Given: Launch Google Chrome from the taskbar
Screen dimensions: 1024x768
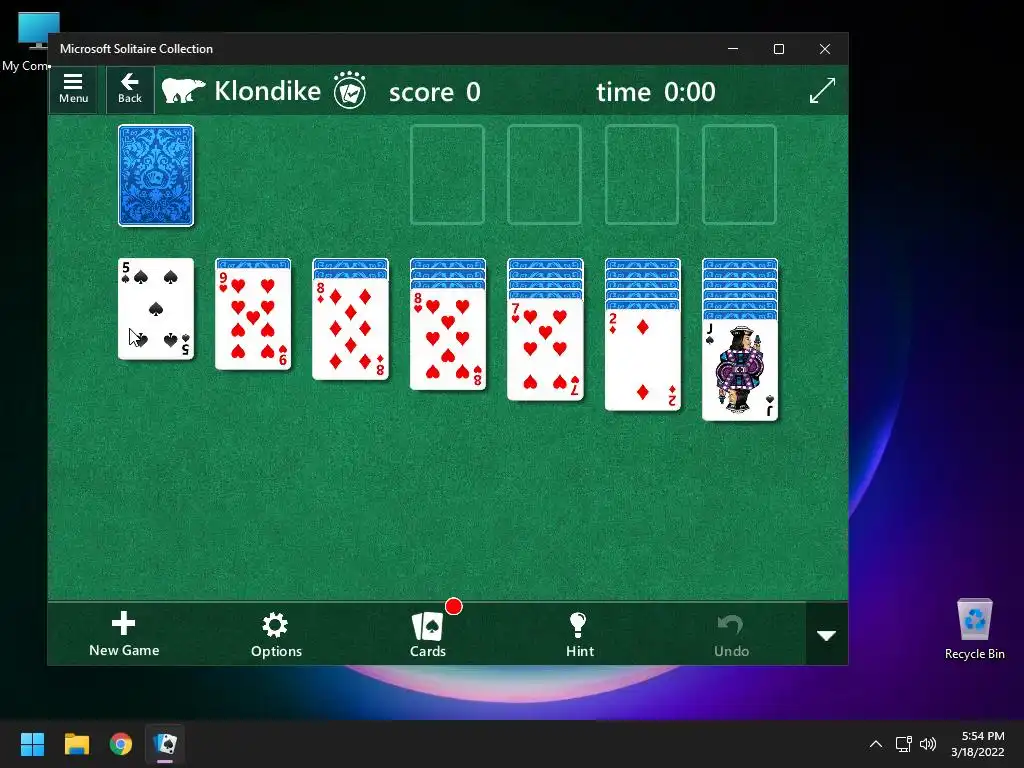Looking at the screenshot, I should 121,744.
